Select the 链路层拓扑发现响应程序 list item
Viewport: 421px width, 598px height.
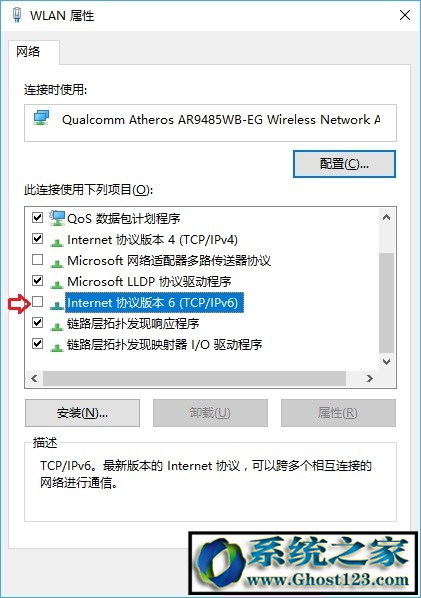click(133, 323)
